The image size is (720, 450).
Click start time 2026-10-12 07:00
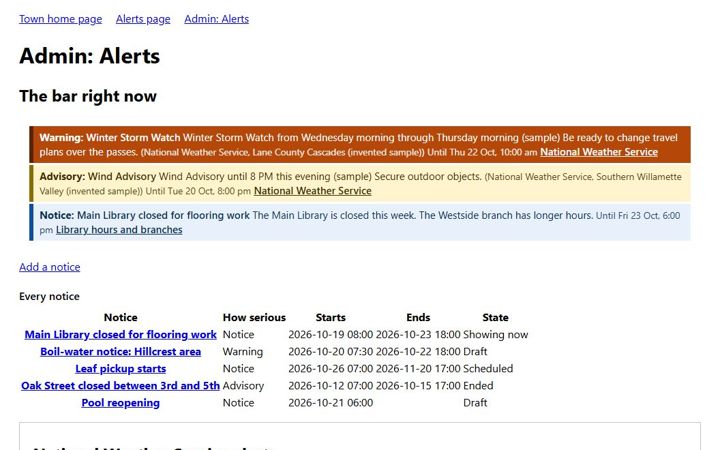[x=331, y=386]
